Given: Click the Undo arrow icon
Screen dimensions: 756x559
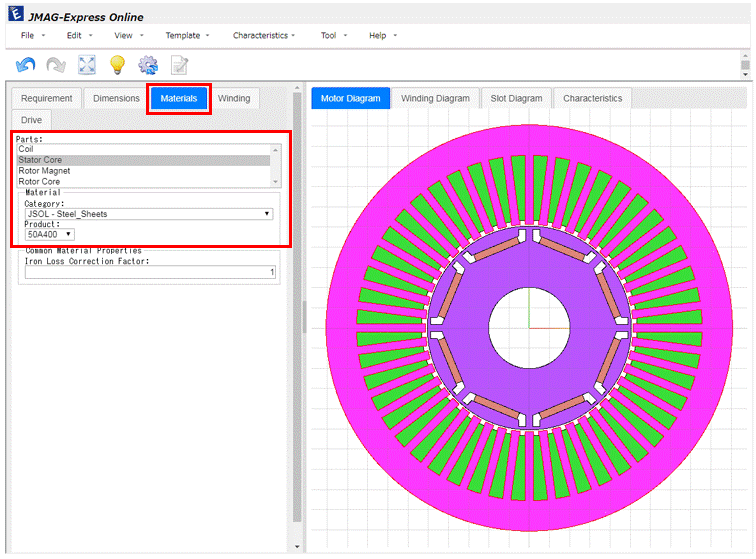Looking at the screenshot, I should pos(26,65).
